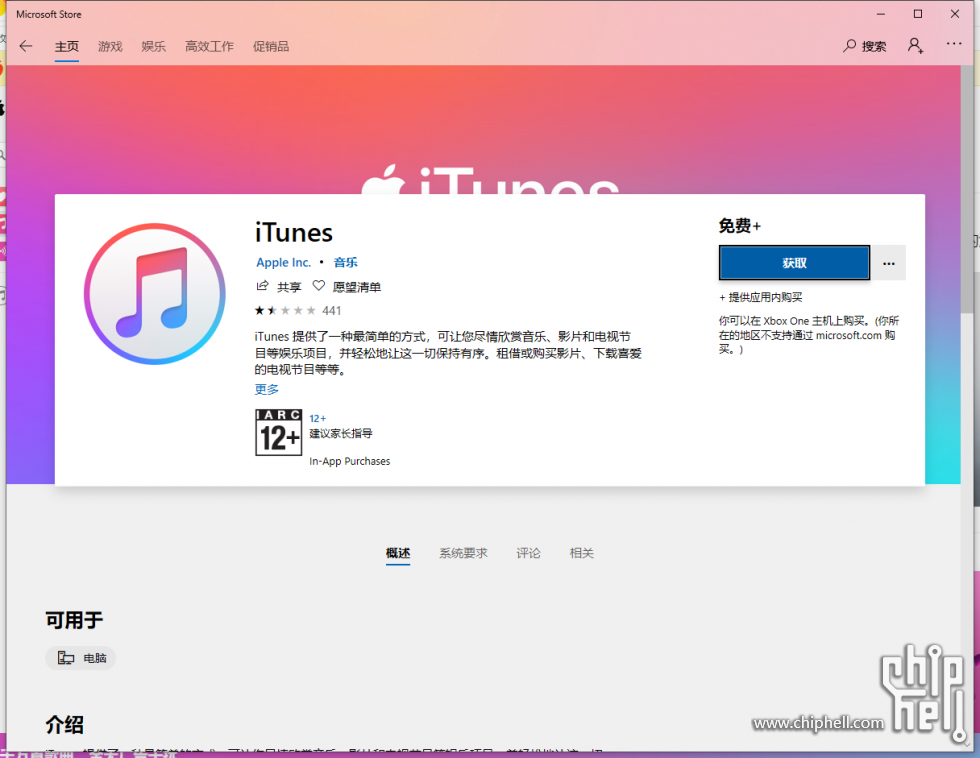The width and height of the screenshot is (980, 758).
Task: Open the more actions button beside 获取
Action: pos(889,263)
